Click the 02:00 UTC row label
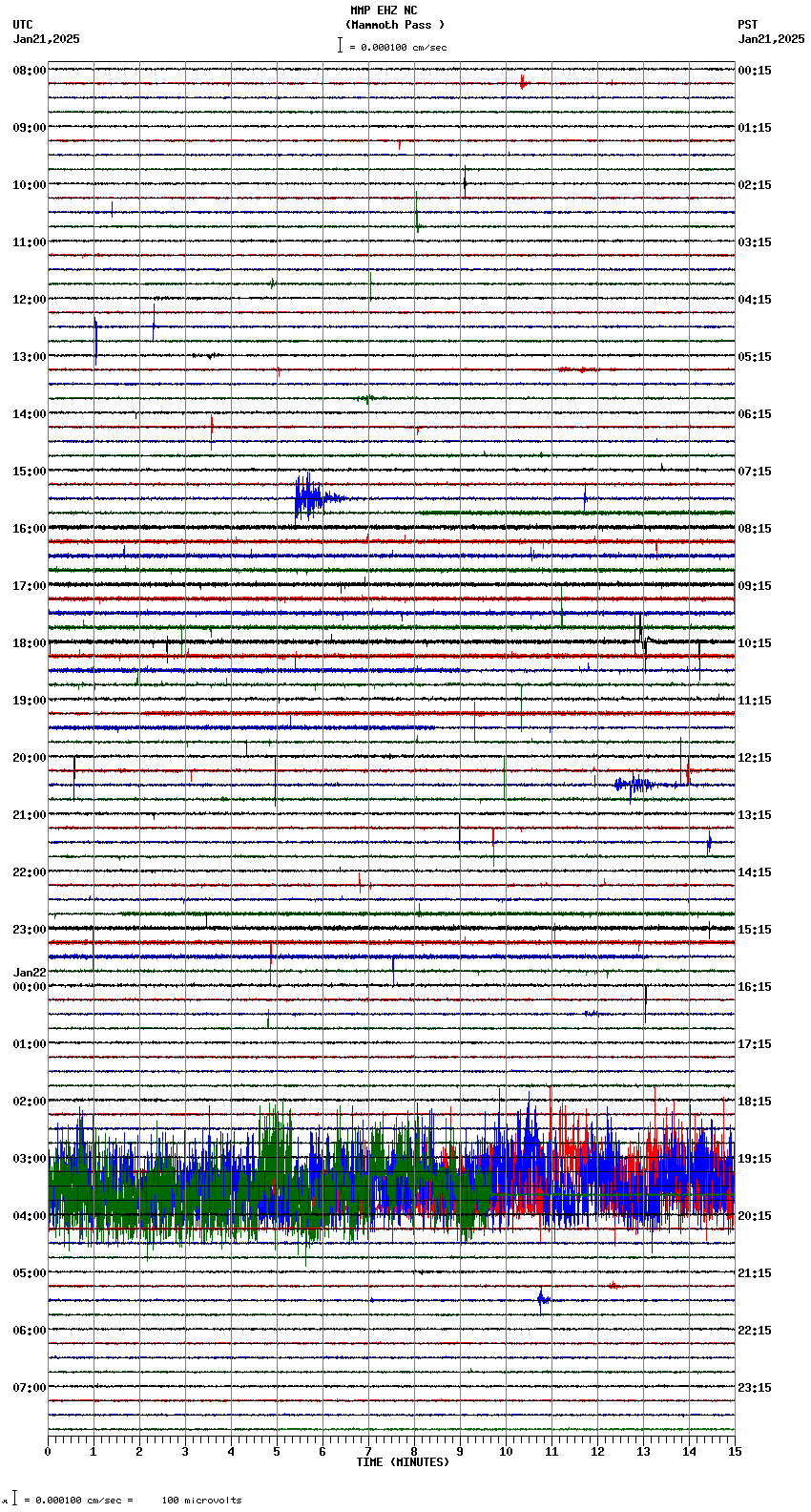This screenshot has width=811, height=1512. pyautogui.click(x=30, y=1102)
